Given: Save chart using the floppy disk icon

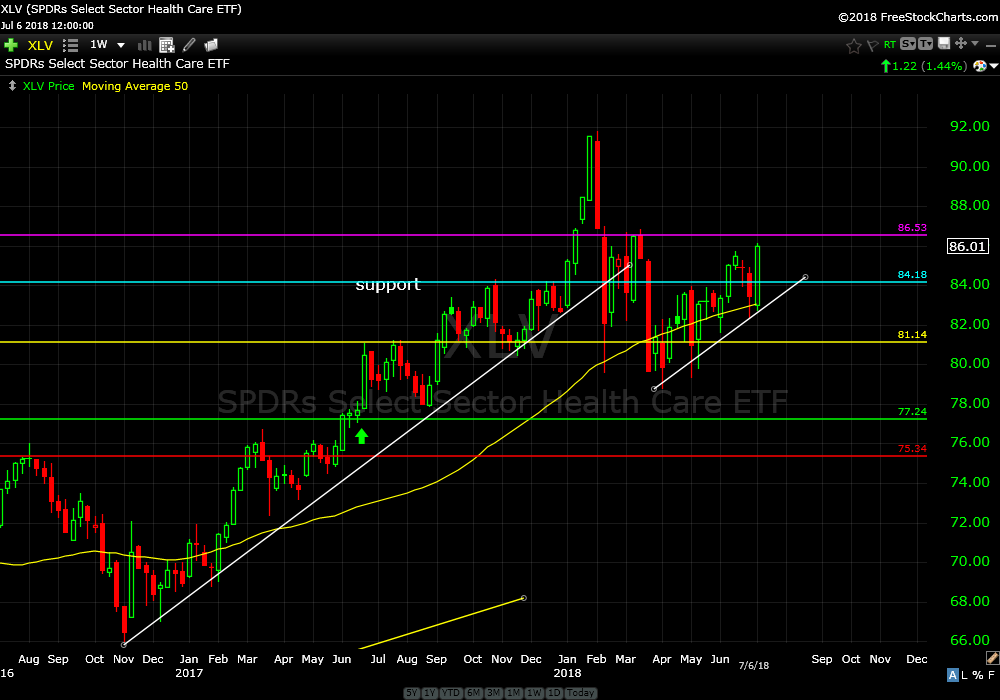Looking at the screenshot, I should click(x=942, y=44).
